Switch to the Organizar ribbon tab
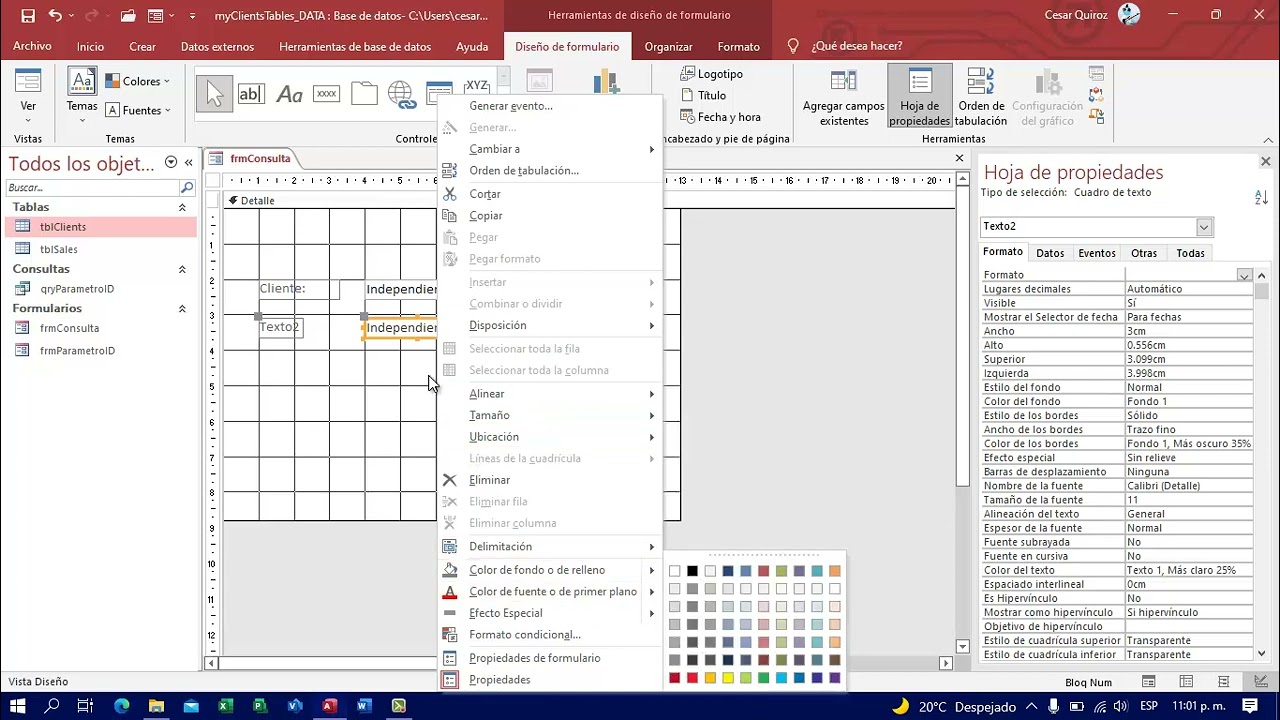 point(668,46)
